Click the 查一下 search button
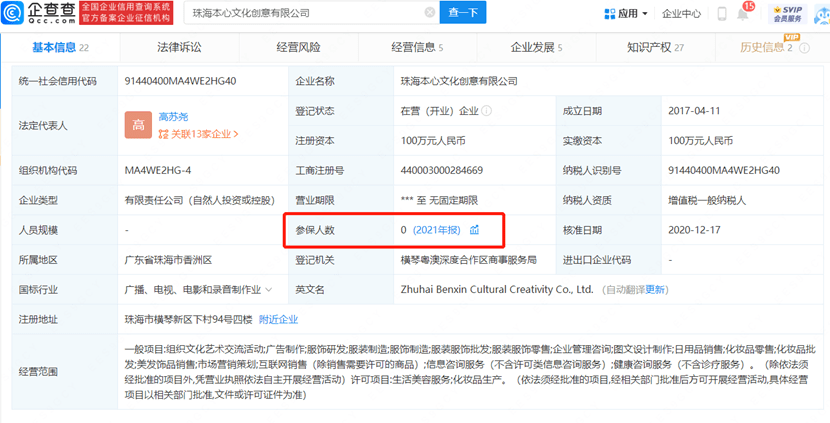830x423 pixels. coord(463,13)
